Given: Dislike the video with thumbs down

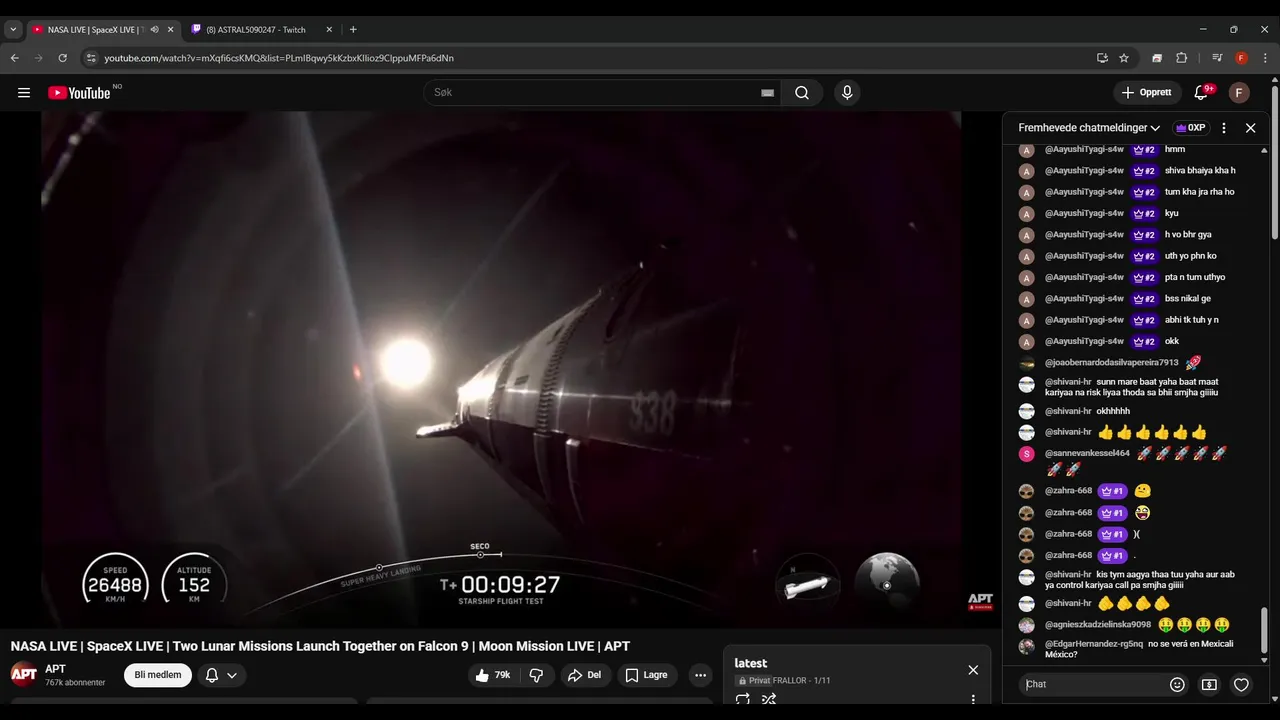Looking at the screenshot, I should click(536, 675).
